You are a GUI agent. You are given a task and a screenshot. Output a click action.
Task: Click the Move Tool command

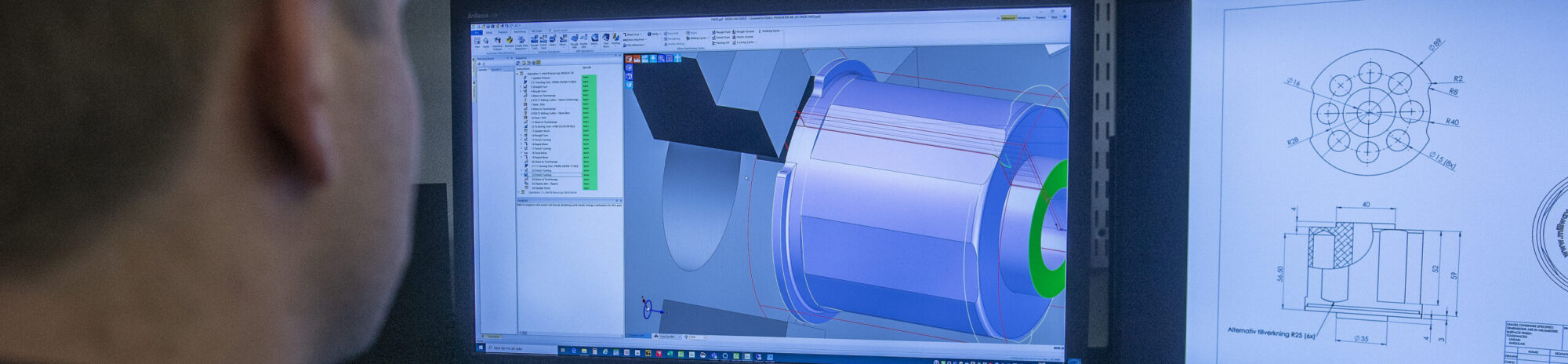coord(633,35)
